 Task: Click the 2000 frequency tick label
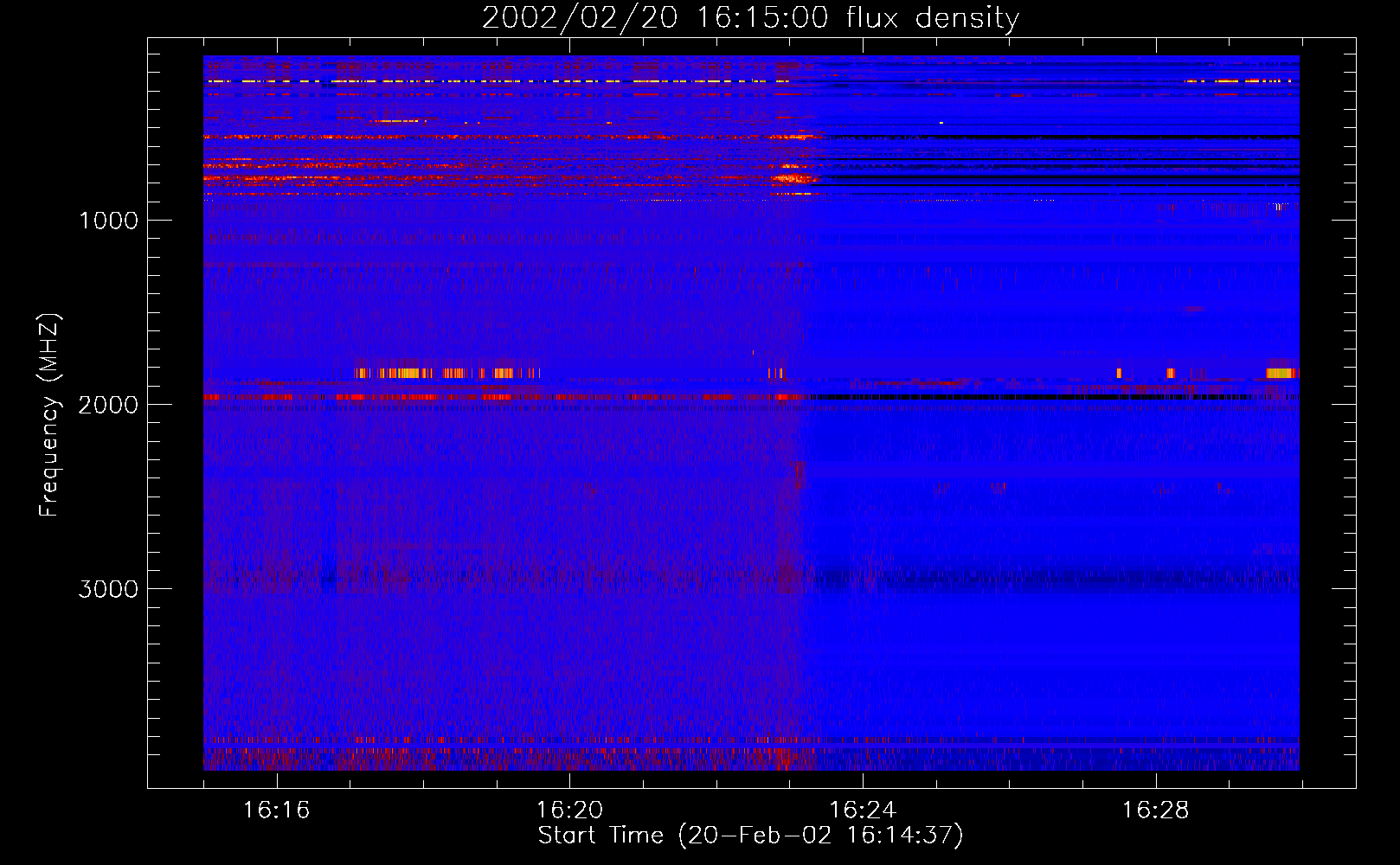(108, 405)
